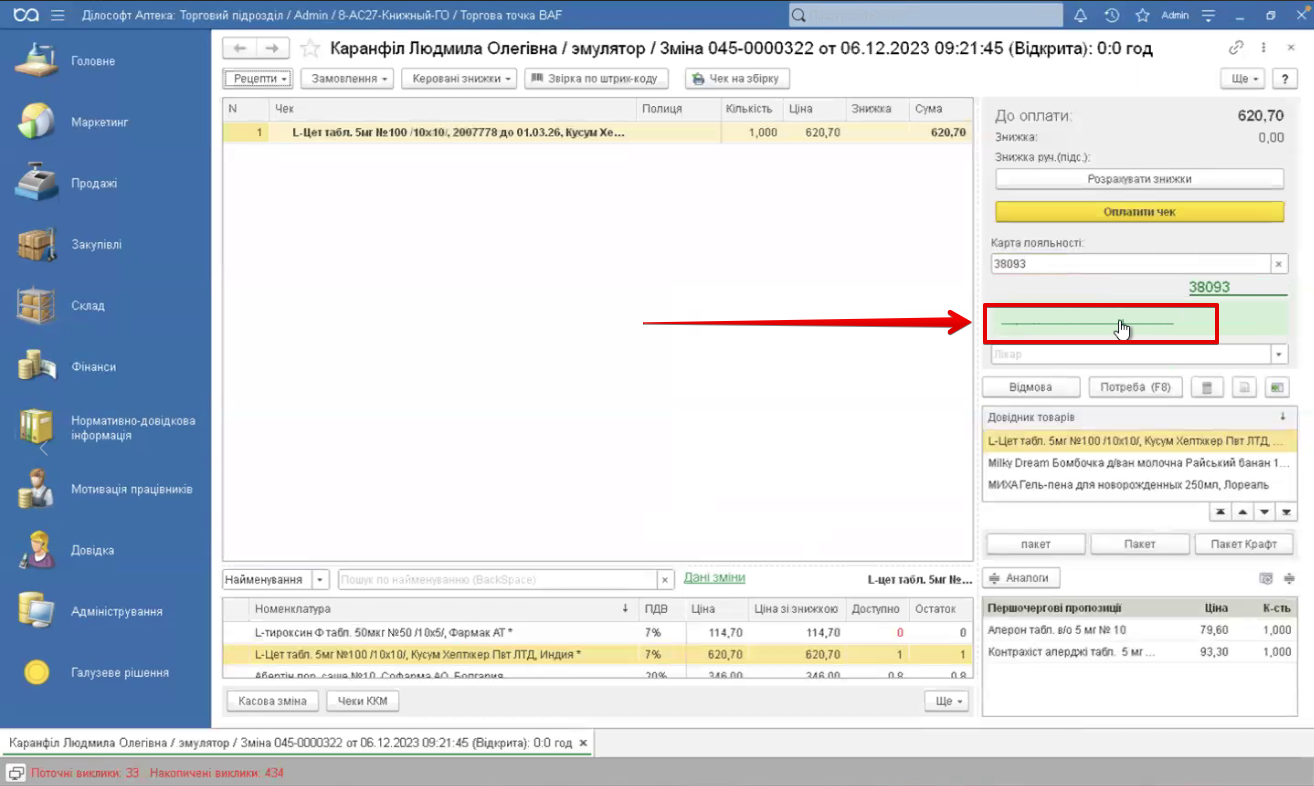Expand the Керовані знижки dropdown
This screenshot has width=1314, height=786.
tap(463, 79)
